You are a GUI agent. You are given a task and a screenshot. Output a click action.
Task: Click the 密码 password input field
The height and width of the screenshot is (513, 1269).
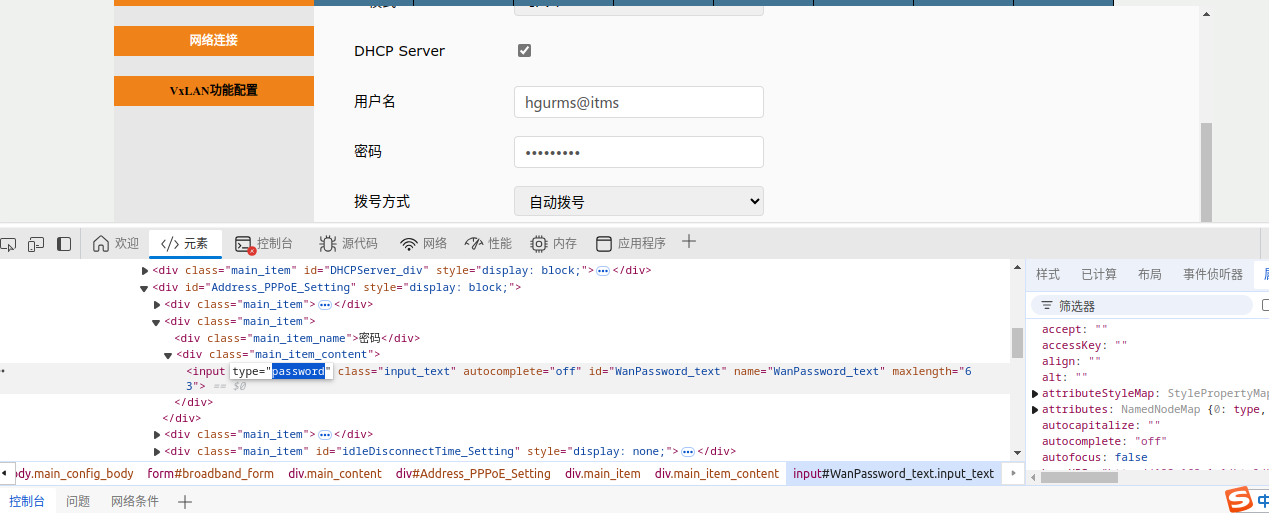pyautogui.click(x=638, y=152)
